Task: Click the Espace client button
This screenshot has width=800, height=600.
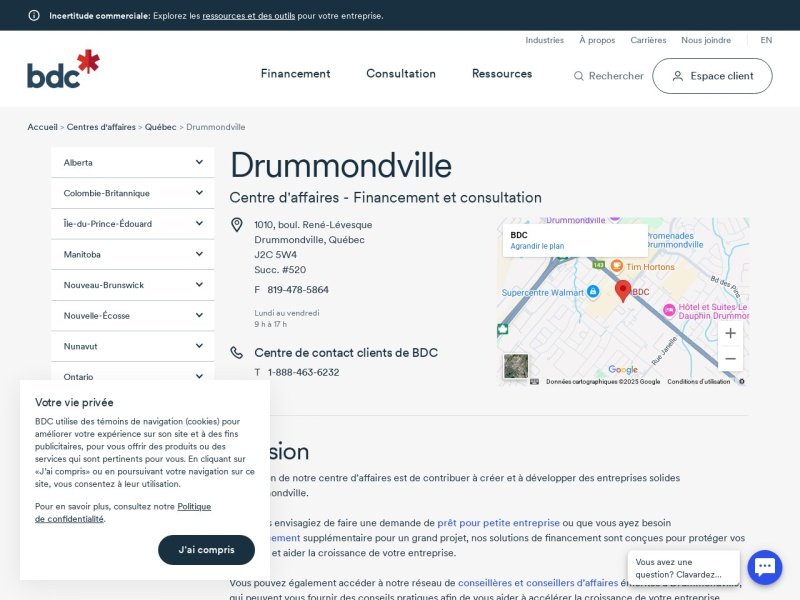Action: pos(712,76)
